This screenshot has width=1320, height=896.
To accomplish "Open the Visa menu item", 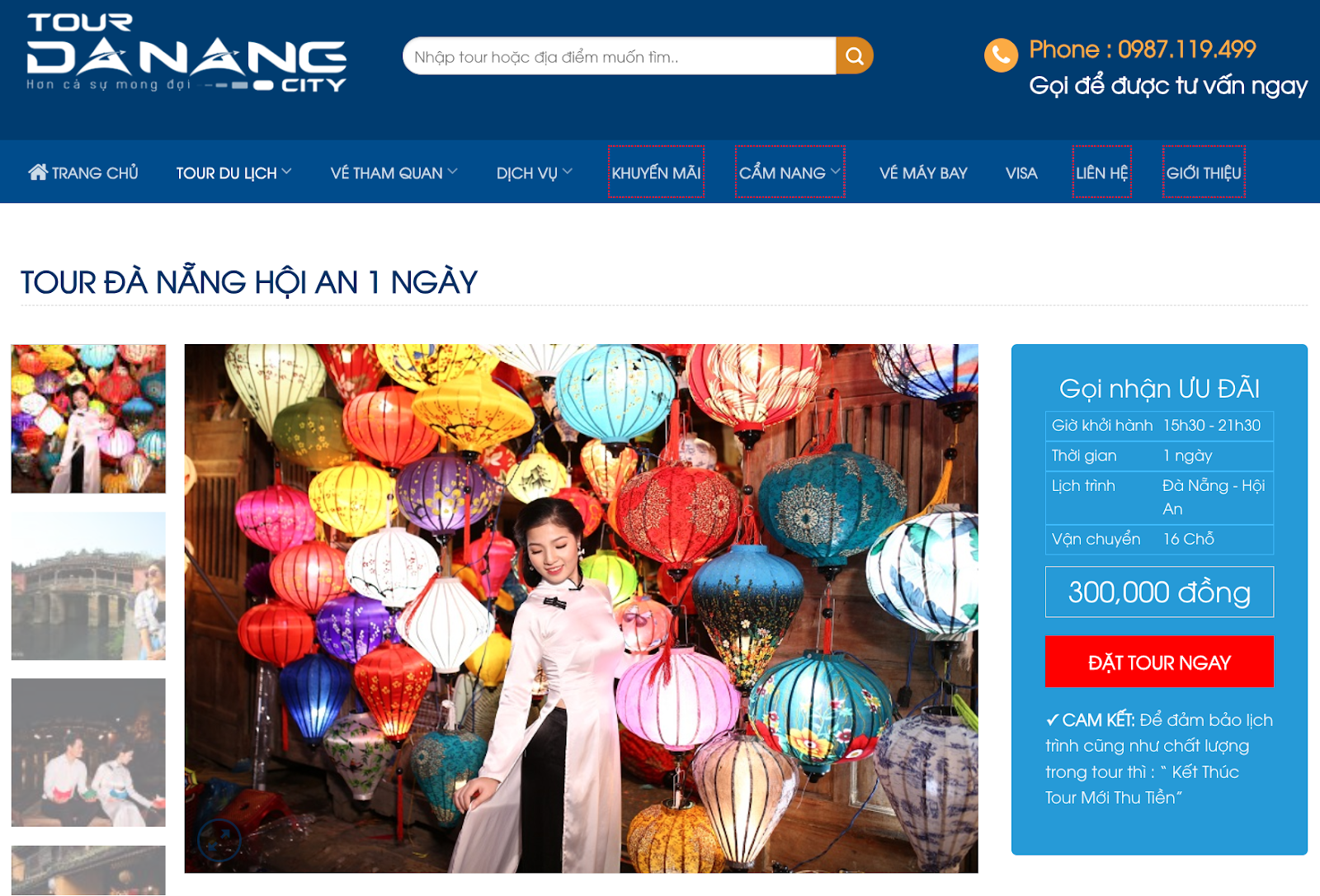I will click(1021, 173).
